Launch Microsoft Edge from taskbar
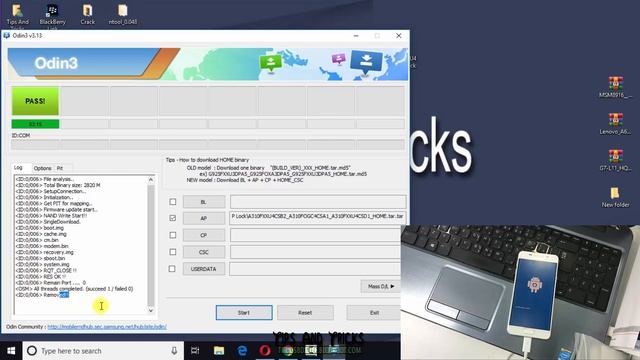This screenshot has width=640, height=360. pos(242,351)
